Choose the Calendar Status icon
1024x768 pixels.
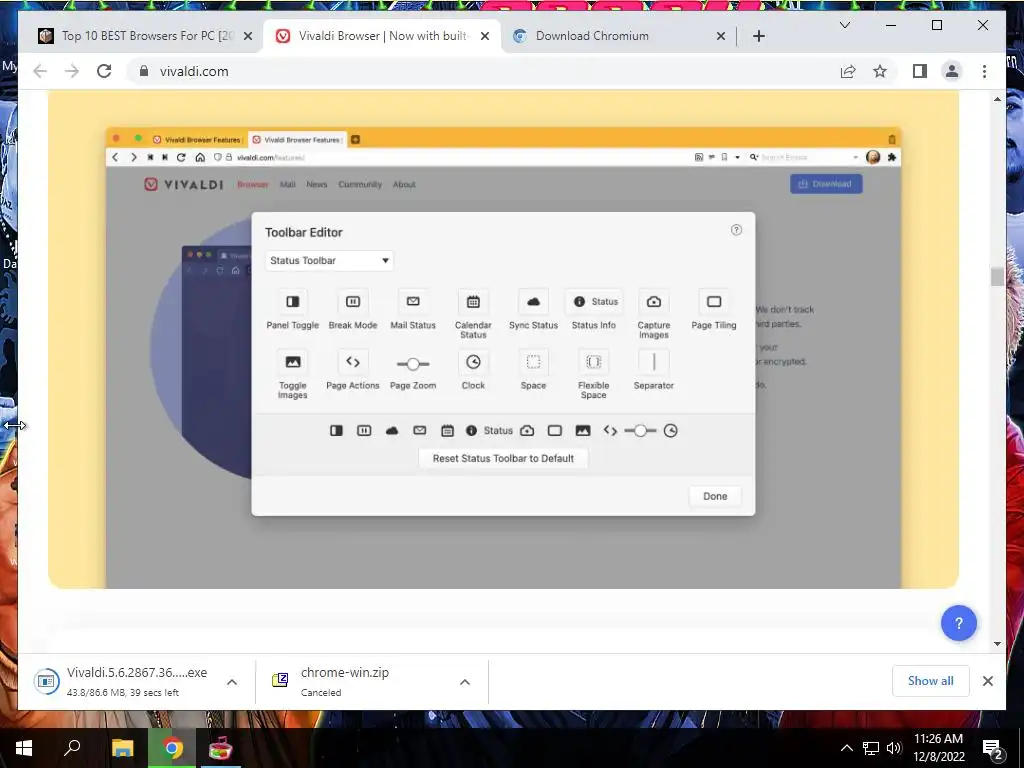pyautogui.click(x=473, y=302)
